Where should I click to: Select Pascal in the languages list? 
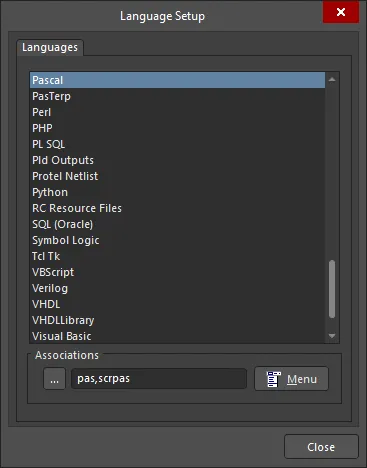click(177, 80)
